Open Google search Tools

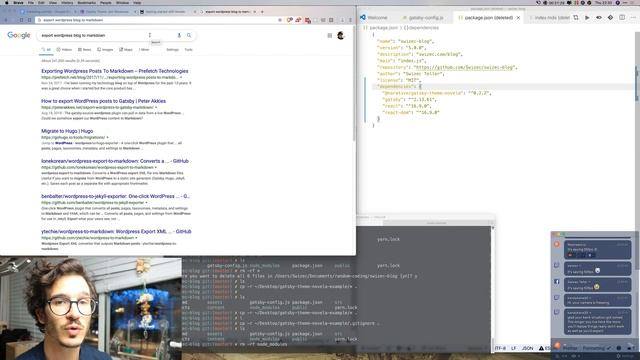click(x=189, y=50)
